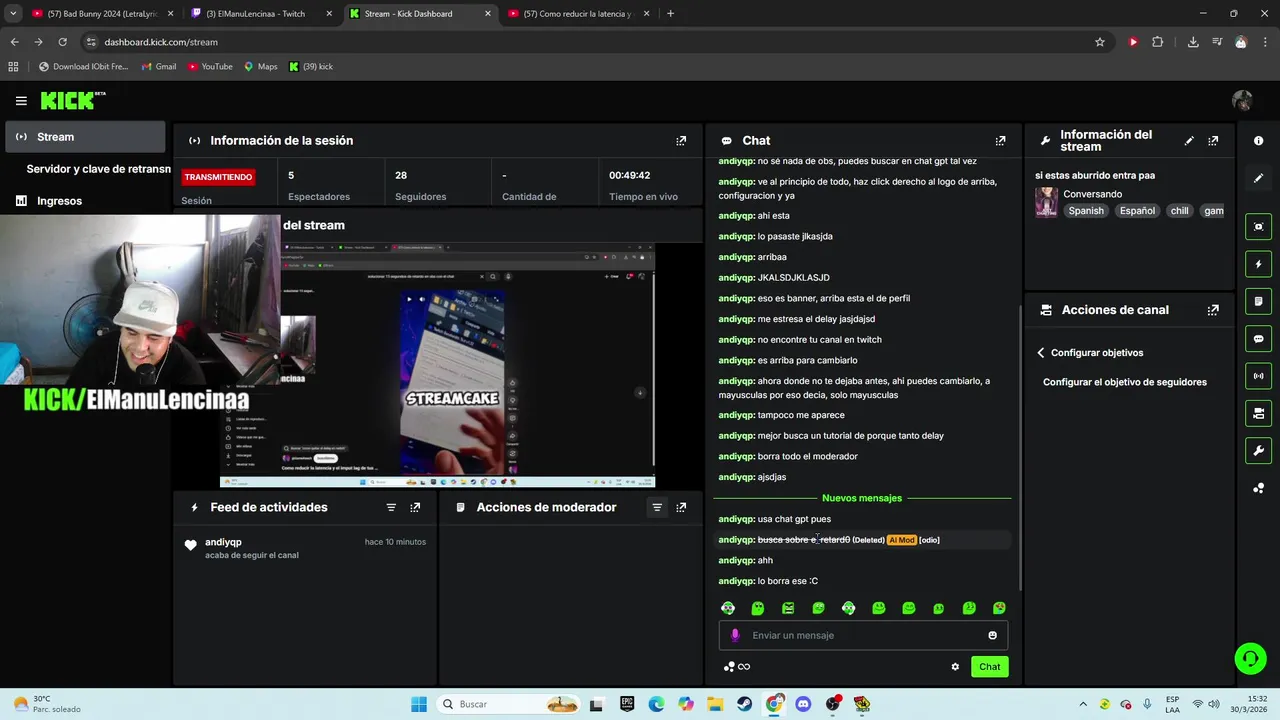
Task: Click the Kick logo
Action: click(x=73, y=100)
